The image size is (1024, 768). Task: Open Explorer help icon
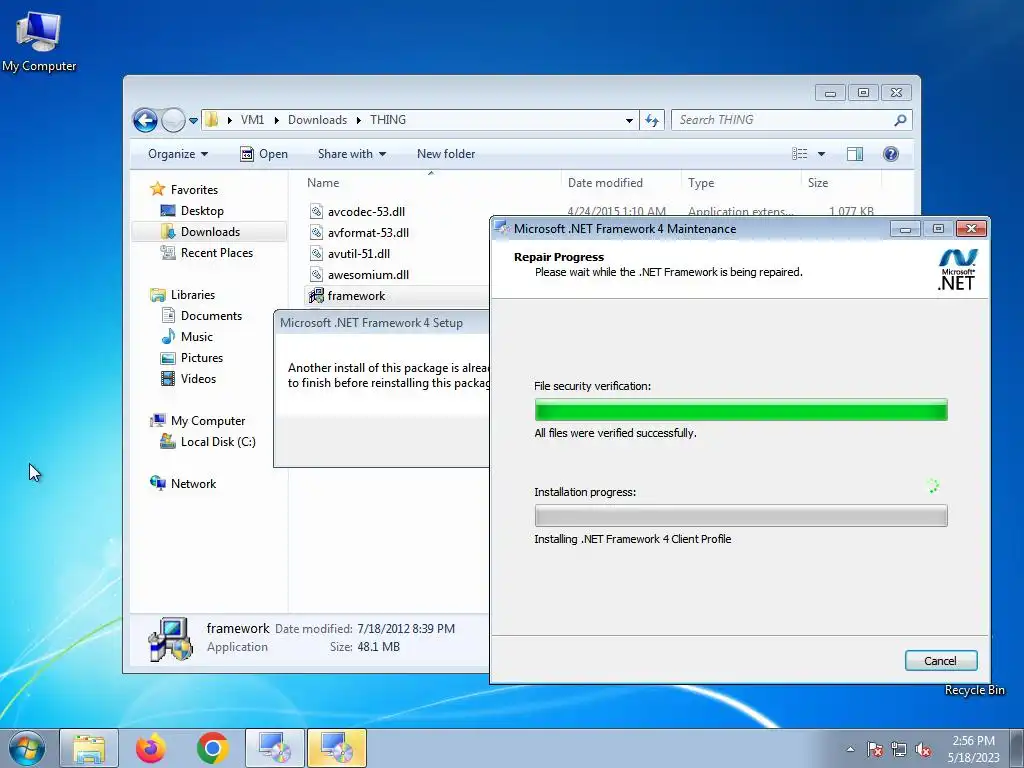891,154
